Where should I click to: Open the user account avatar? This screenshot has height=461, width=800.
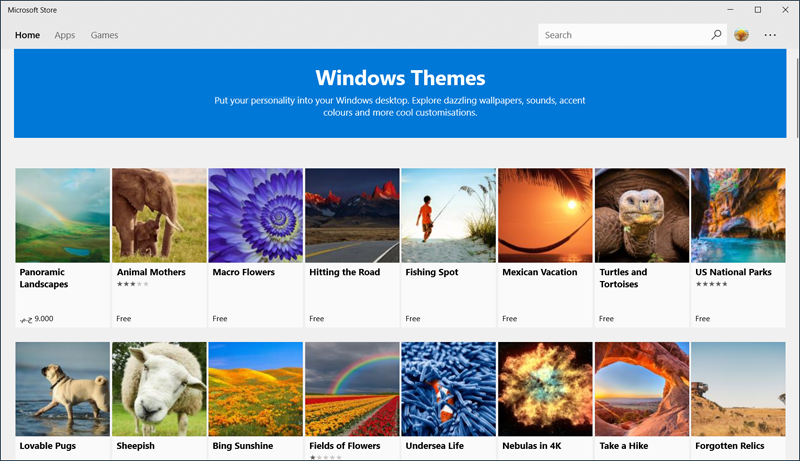click(x=741, y=35)
